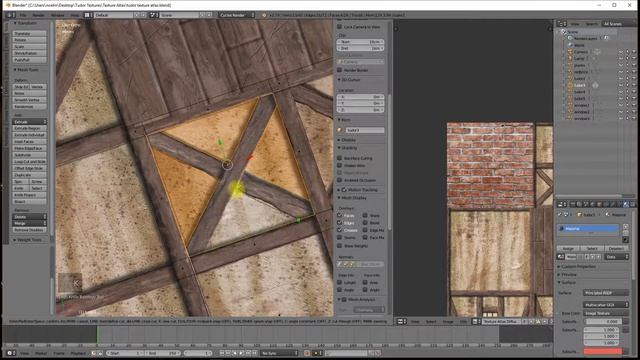
Task: Enable Show Weights checkbox
Action: (339, 246)
